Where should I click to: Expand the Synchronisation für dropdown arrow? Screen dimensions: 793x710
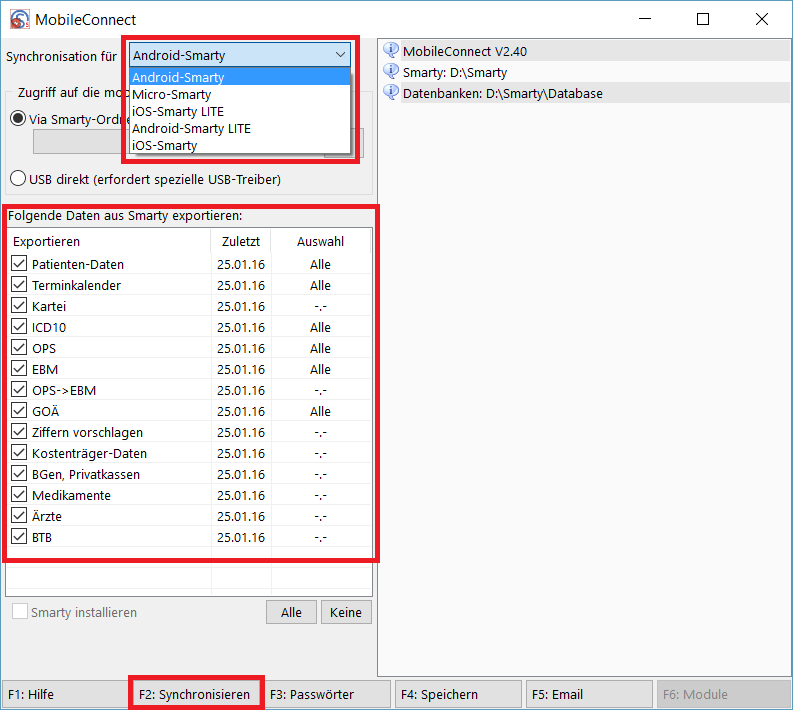pos(340,55)
